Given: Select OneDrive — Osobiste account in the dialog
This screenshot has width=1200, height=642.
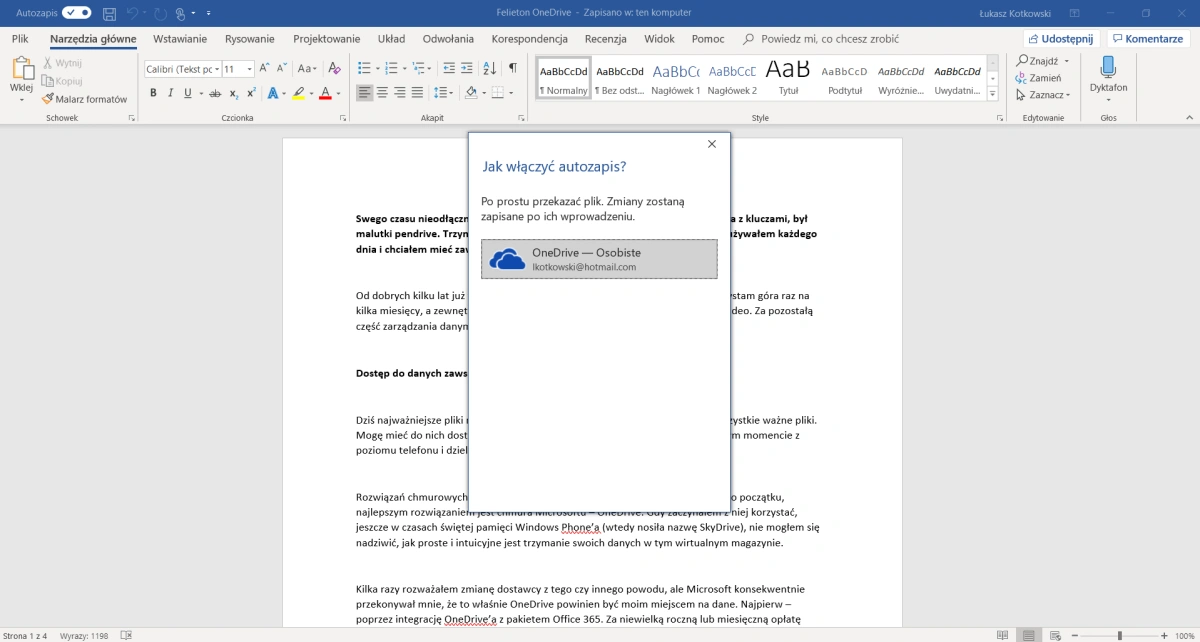Looking at the screenshot, I should click(x=599, y=259).
